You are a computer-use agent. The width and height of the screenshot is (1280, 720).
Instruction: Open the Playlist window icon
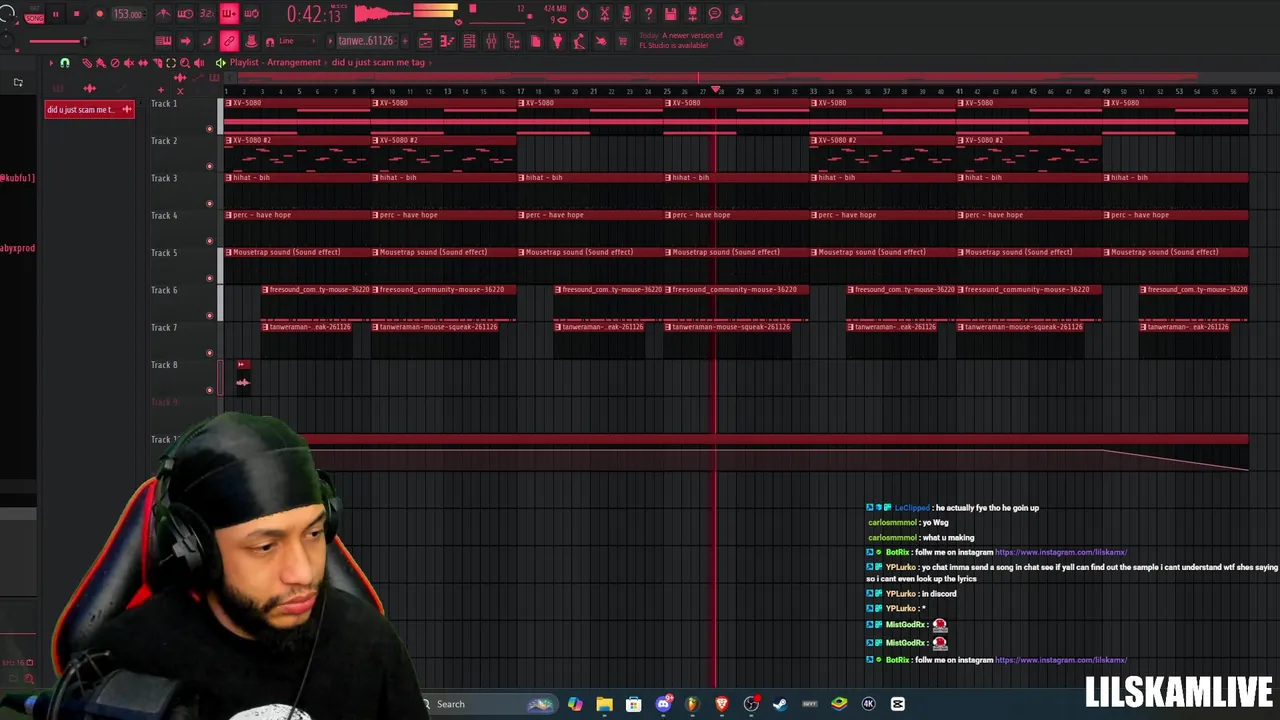(x=425, y=41)
